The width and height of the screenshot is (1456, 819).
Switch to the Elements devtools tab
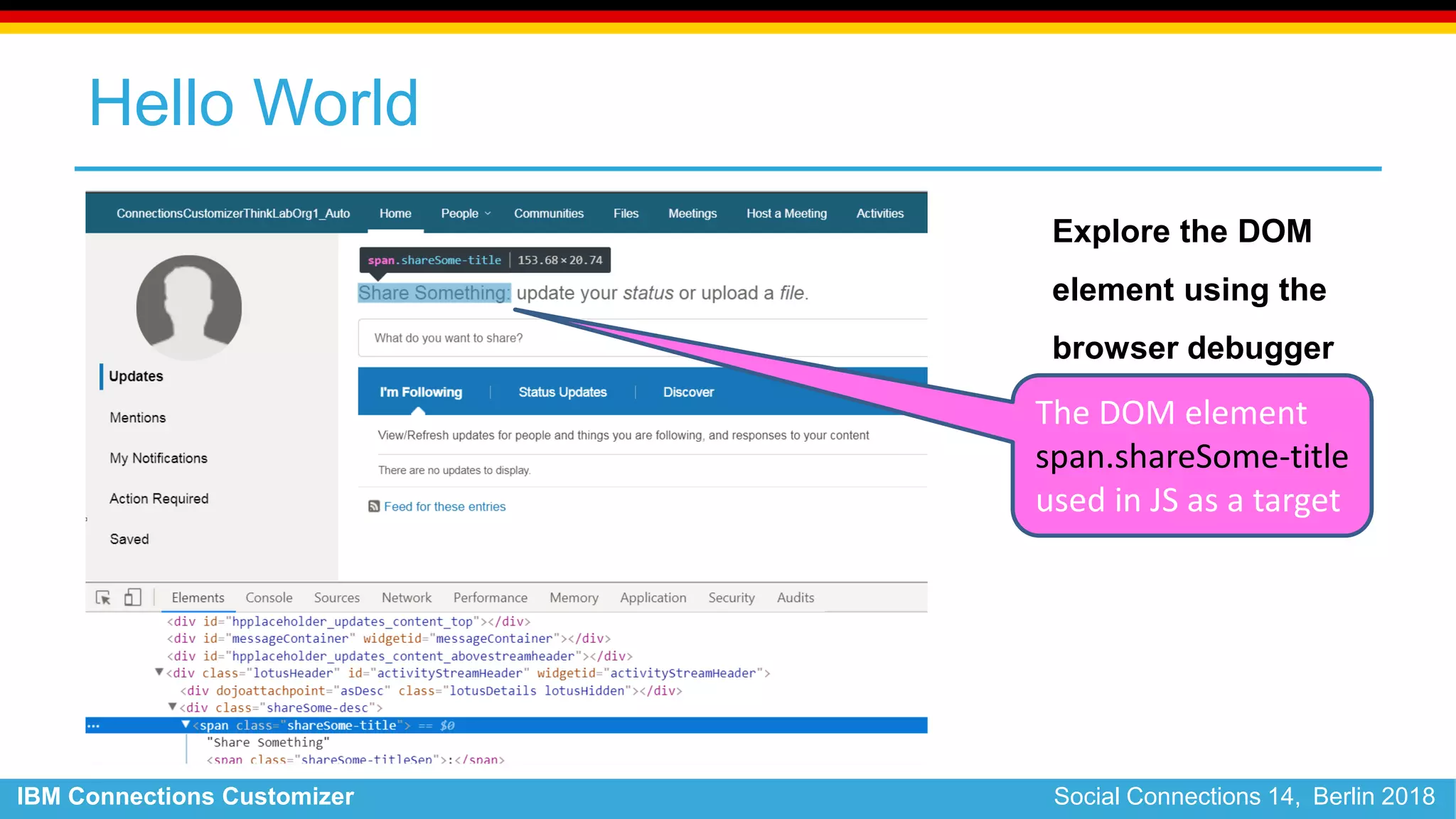coord(198,598)
